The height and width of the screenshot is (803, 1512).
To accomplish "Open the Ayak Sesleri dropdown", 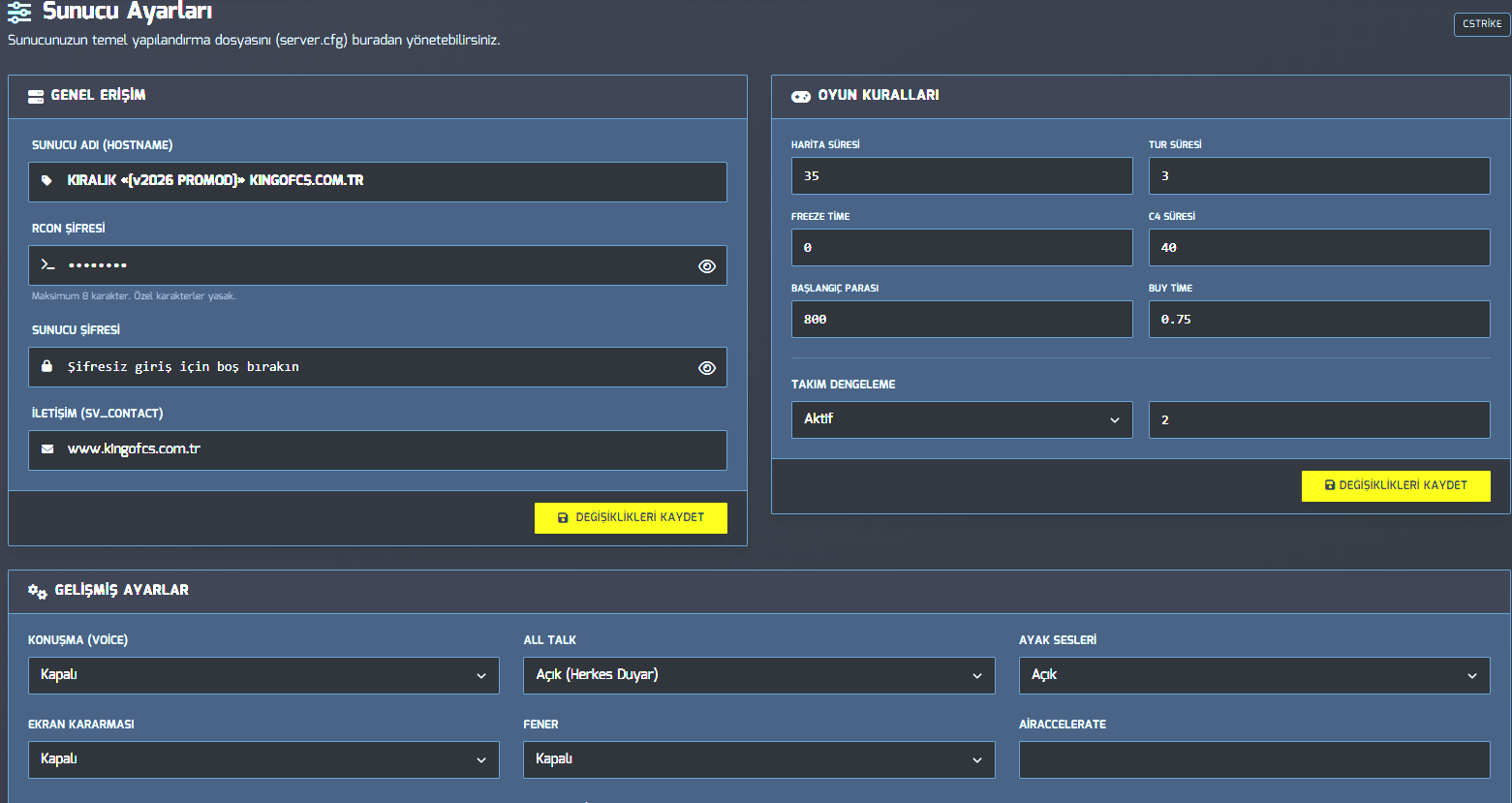I will [1254, 675].
